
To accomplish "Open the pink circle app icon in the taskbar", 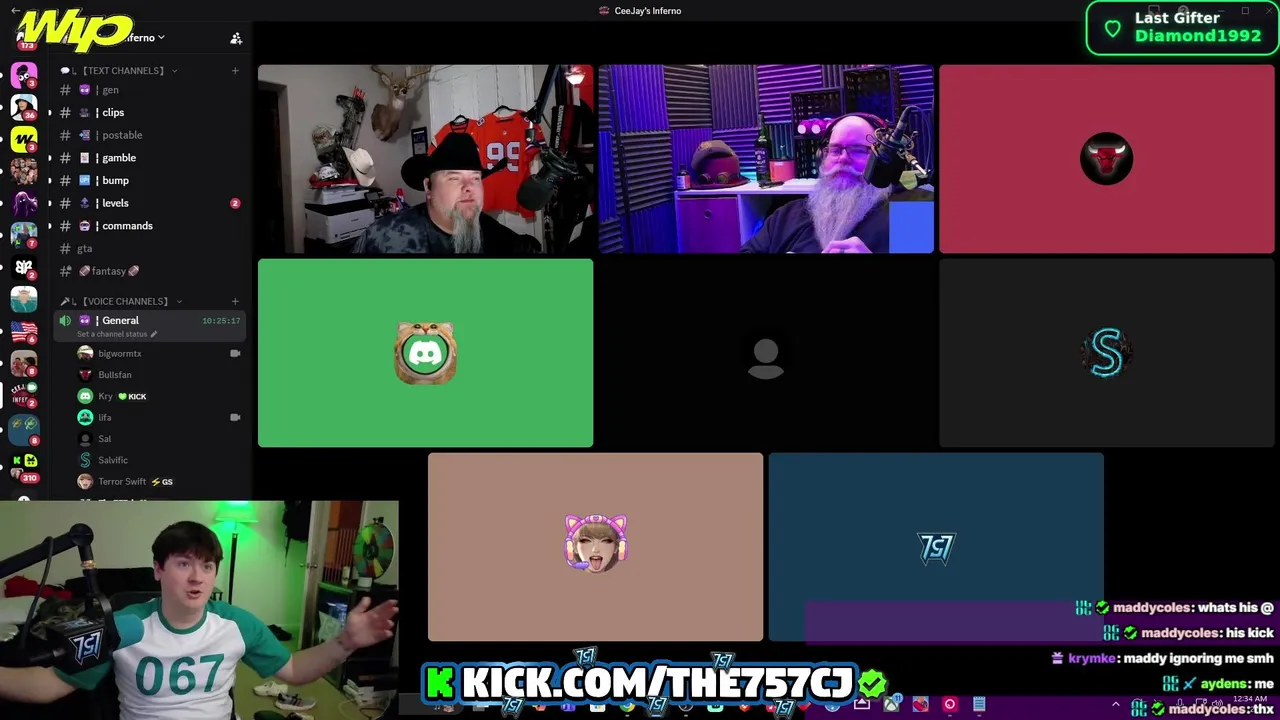I will [949, 705].
